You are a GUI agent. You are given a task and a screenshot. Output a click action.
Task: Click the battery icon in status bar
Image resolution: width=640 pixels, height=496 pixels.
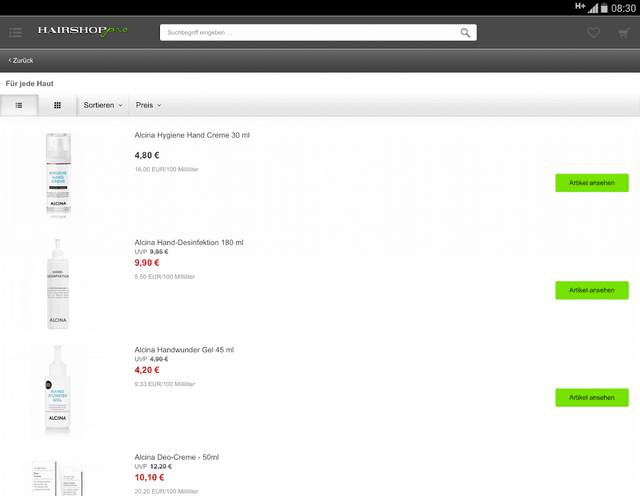pos(604,8)
